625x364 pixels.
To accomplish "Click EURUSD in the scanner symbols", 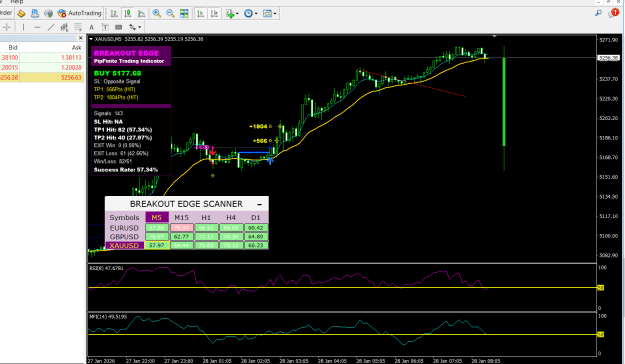I will click(124, 228).
